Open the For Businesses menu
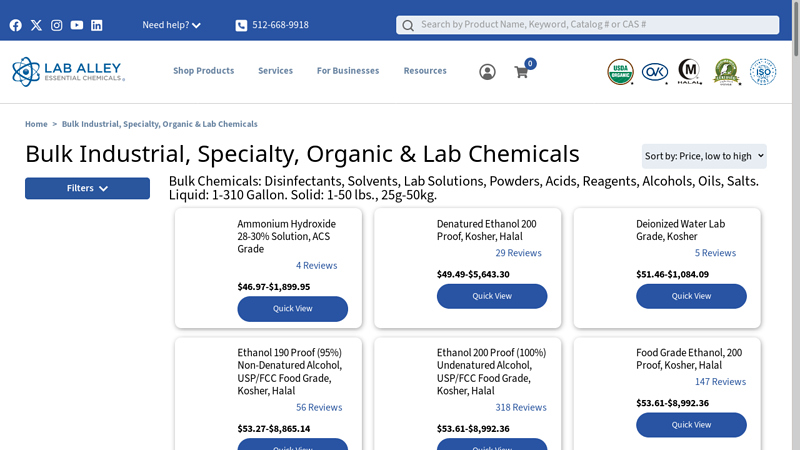800x450 pixels. pyautogui.click(x=348, y=71)
